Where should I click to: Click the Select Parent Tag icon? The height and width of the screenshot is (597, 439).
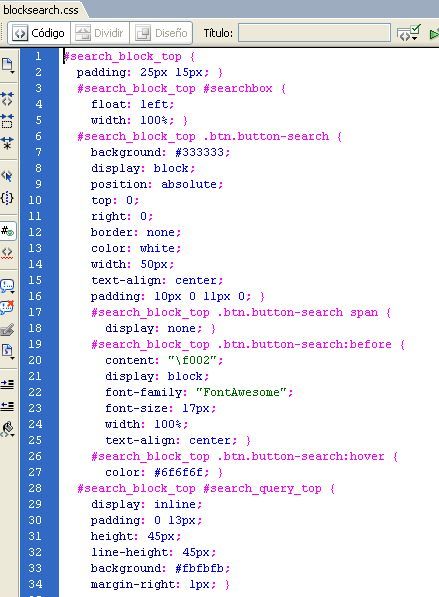(8, 176)
